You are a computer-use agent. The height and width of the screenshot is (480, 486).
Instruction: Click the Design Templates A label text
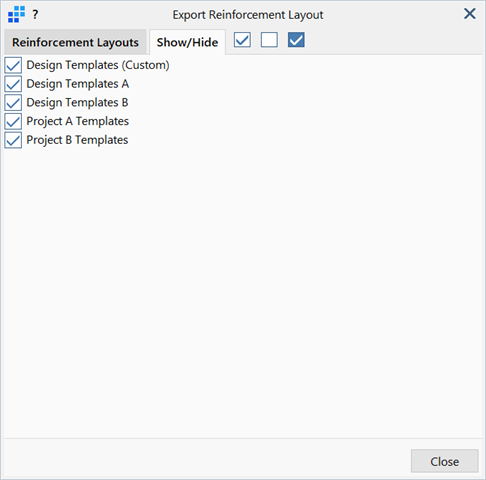pyautogui.click(x=78, y=84)
